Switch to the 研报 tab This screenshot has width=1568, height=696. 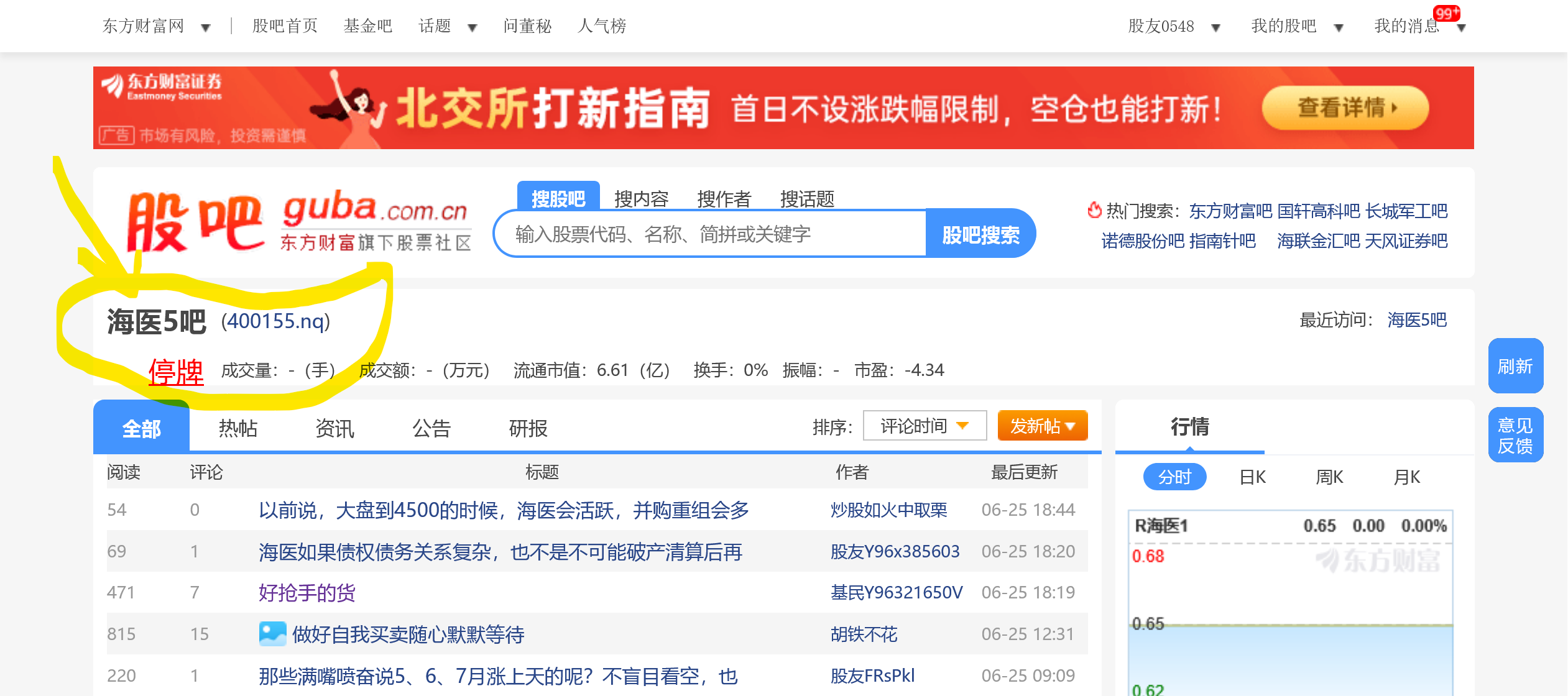528,428
